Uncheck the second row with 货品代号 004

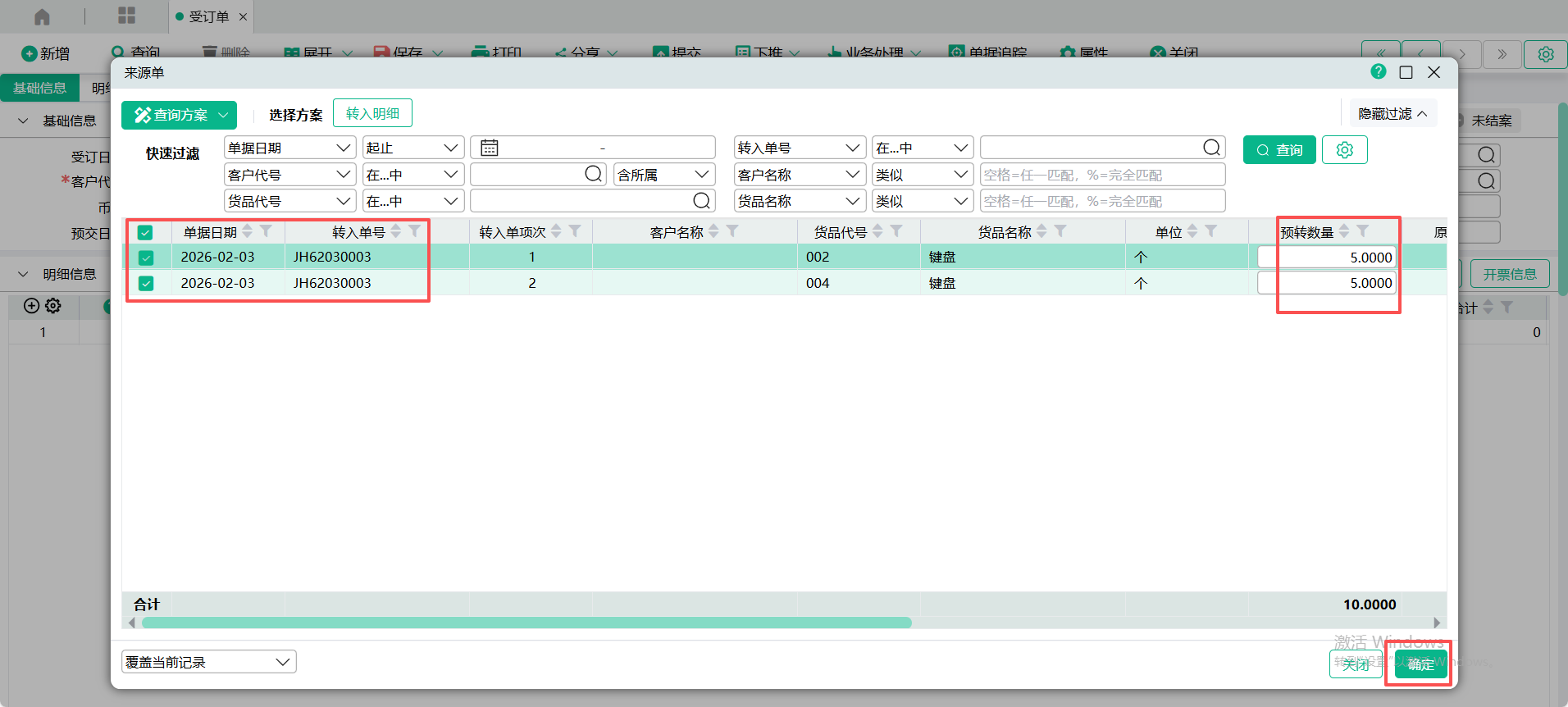click(146, 284)
